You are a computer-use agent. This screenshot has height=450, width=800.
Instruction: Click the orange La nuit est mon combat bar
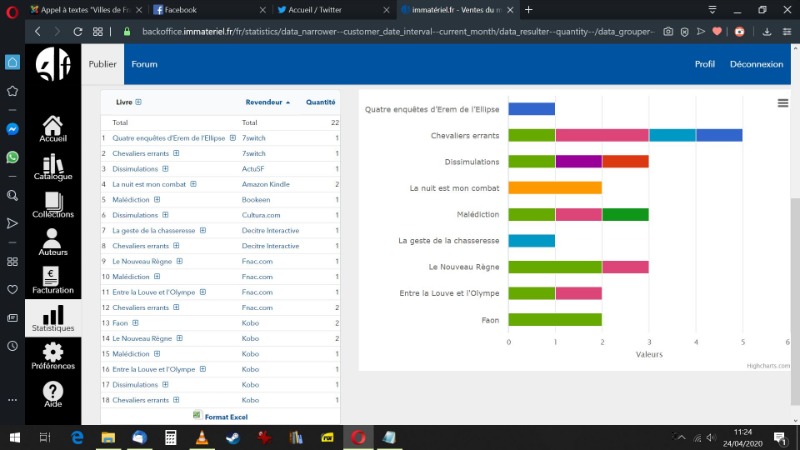pos(555,187)
